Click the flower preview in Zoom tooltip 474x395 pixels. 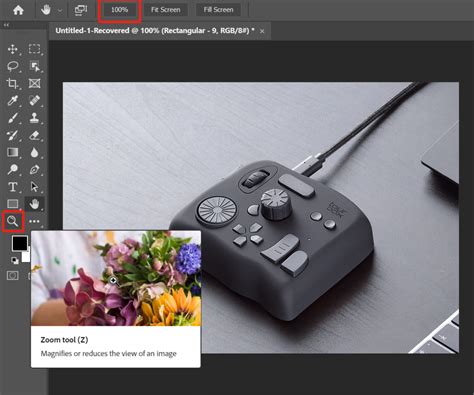tap(116, 278)
